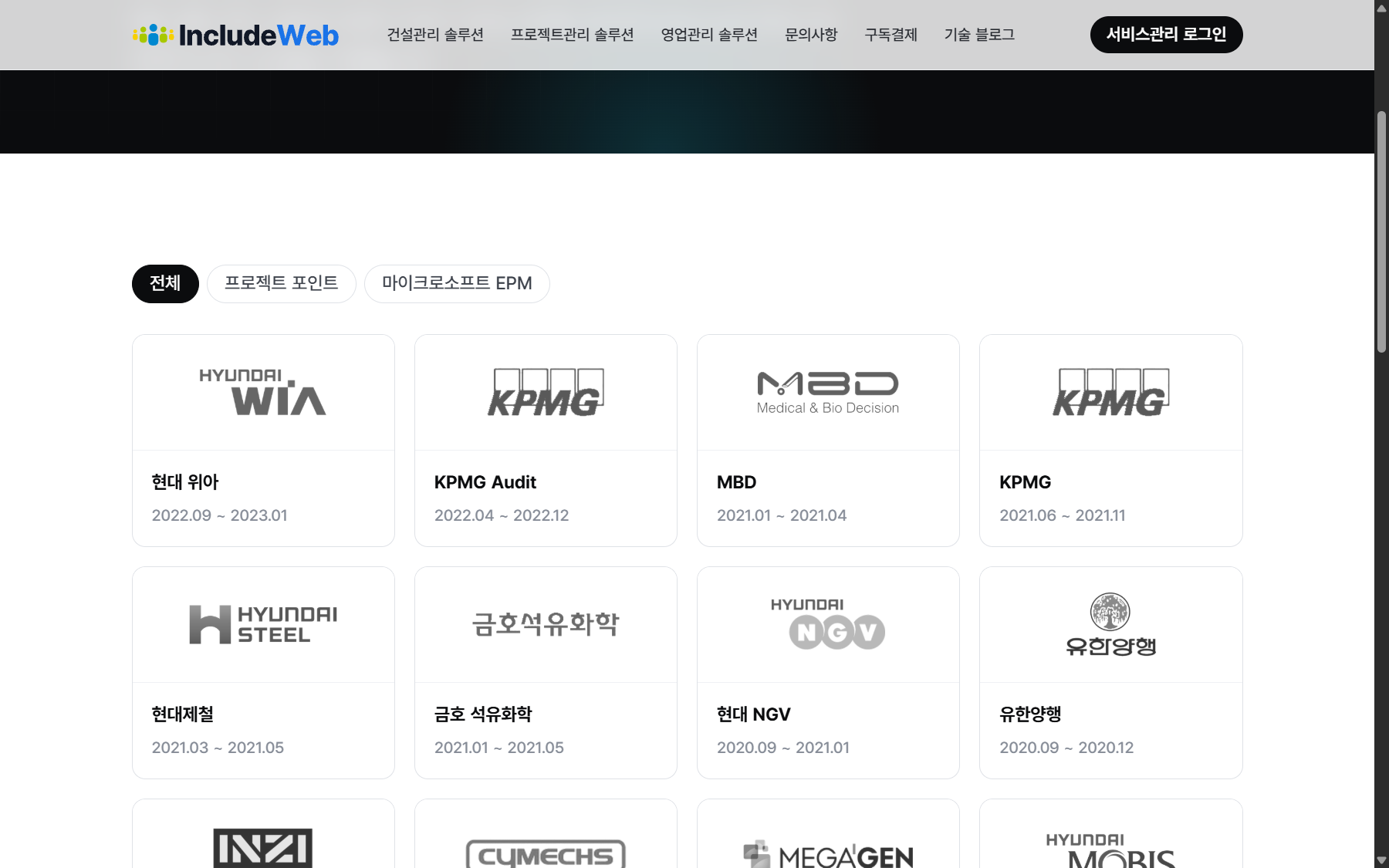Click date 2022.09 ~ 2023.01

(219, 515)
